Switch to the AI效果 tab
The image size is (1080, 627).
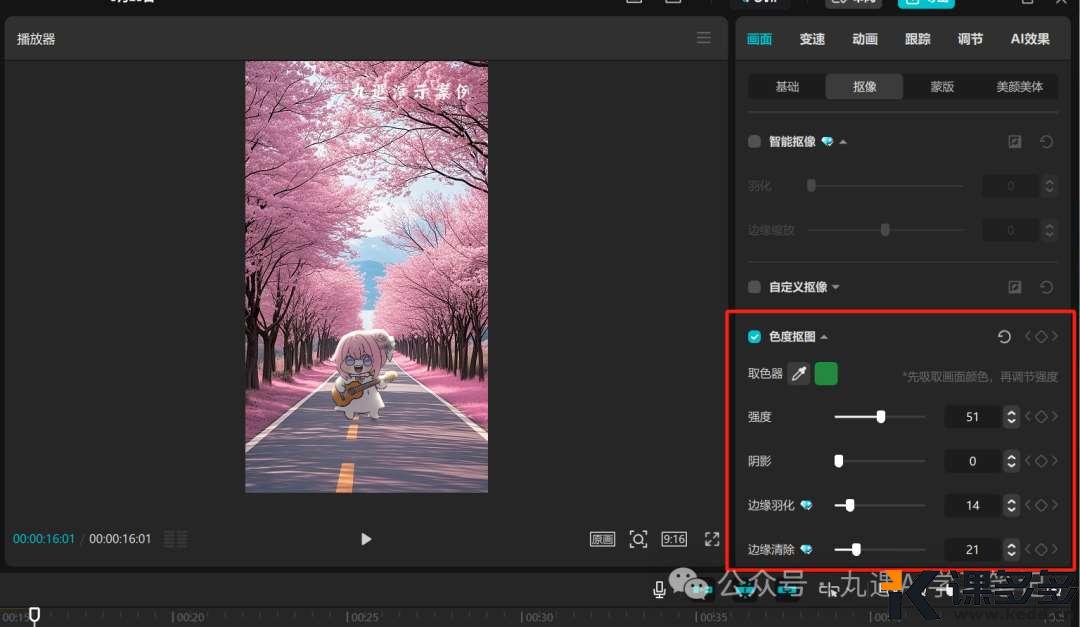tap(1030, 39)
